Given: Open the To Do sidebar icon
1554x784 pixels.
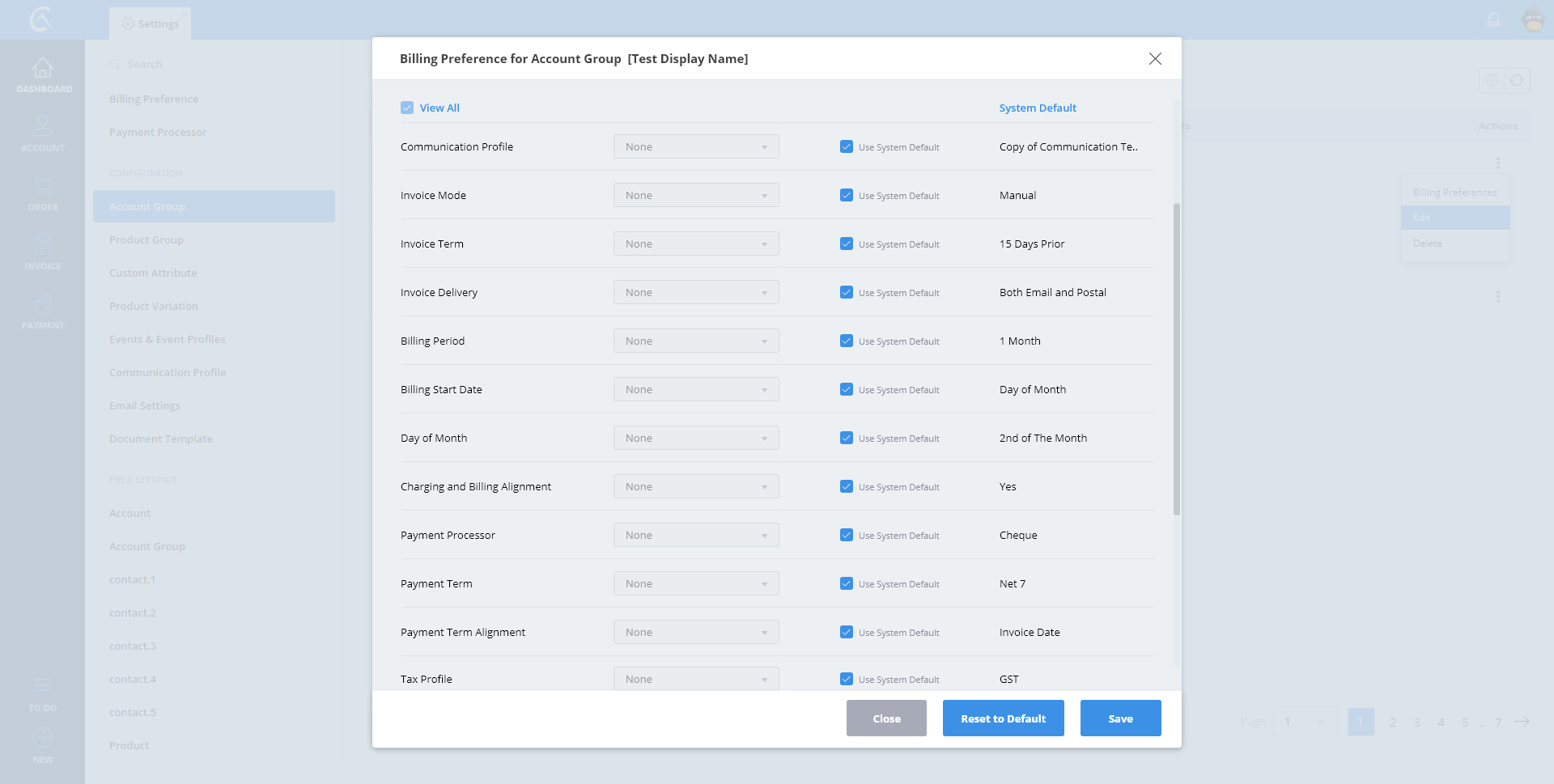Looking at the screenshot, I should [43, 686].
